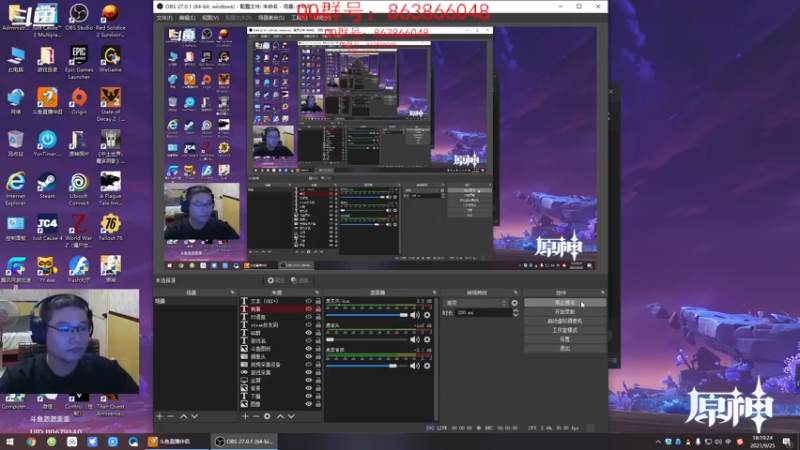800x450 pixels.
Task: Open the 编辑(E) menu in OBS
Action: pyautogui.click(x=187, y=18)
